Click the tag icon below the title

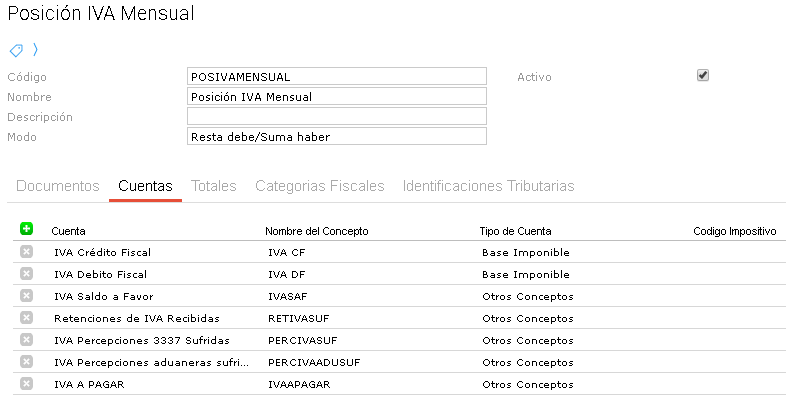[x=16, y=50]
